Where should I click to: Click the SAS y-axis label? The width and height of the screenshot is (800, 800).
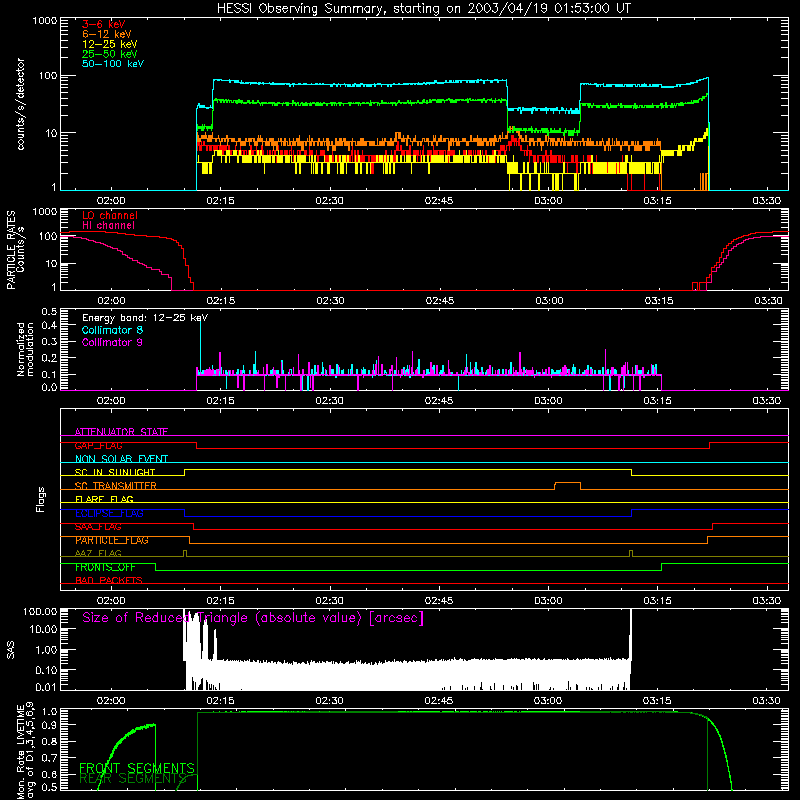click(10, 650)
